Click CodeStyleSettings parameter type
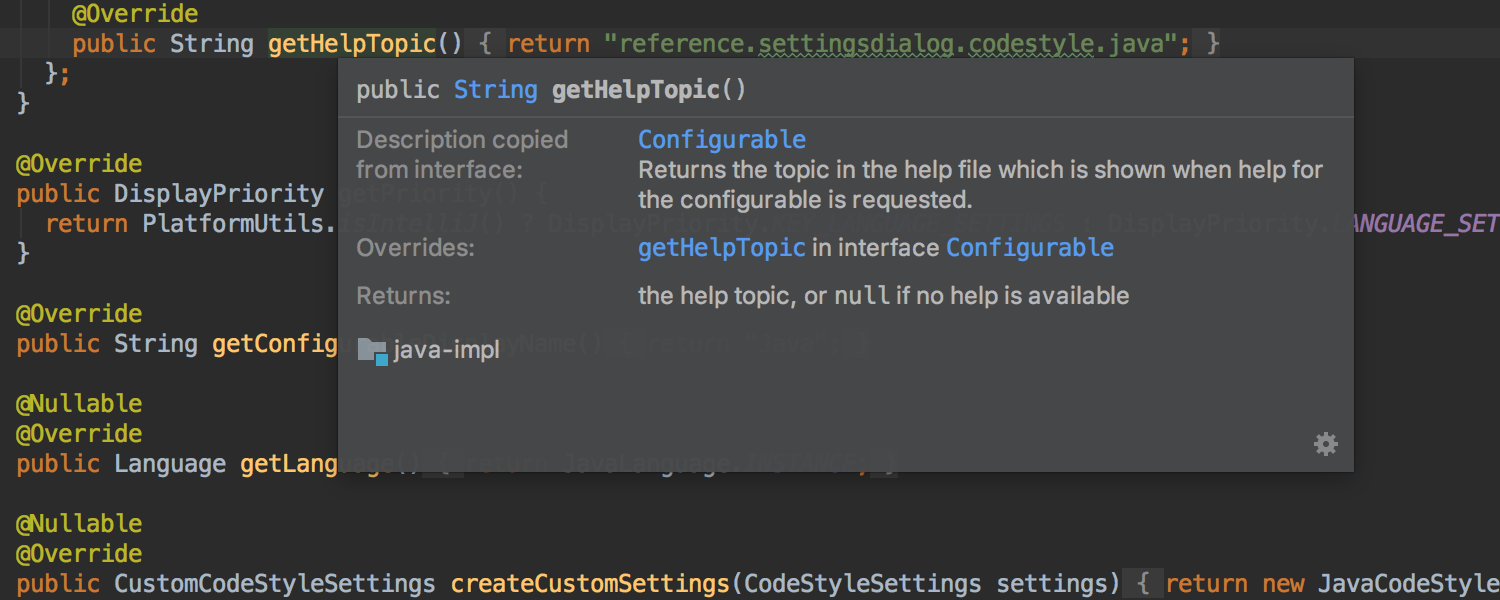This screenshot has width=1500, height=600. click(x=863, y=584)
